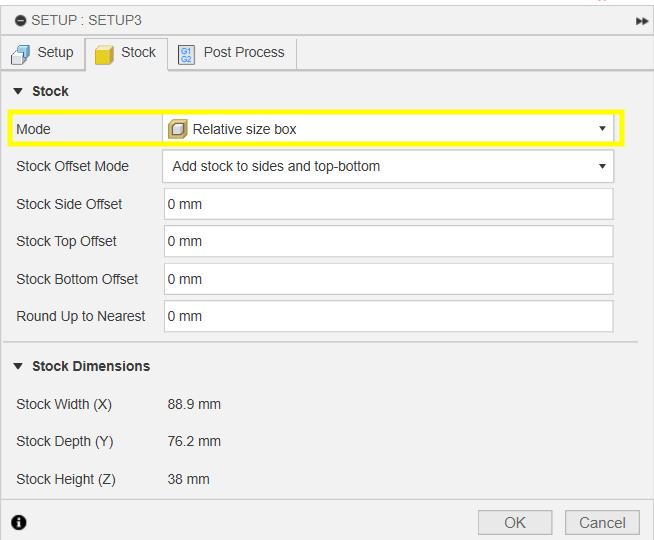654x540 pixels.
Task: Click the info icon at bottom left
Action: (x=19, y=522)
